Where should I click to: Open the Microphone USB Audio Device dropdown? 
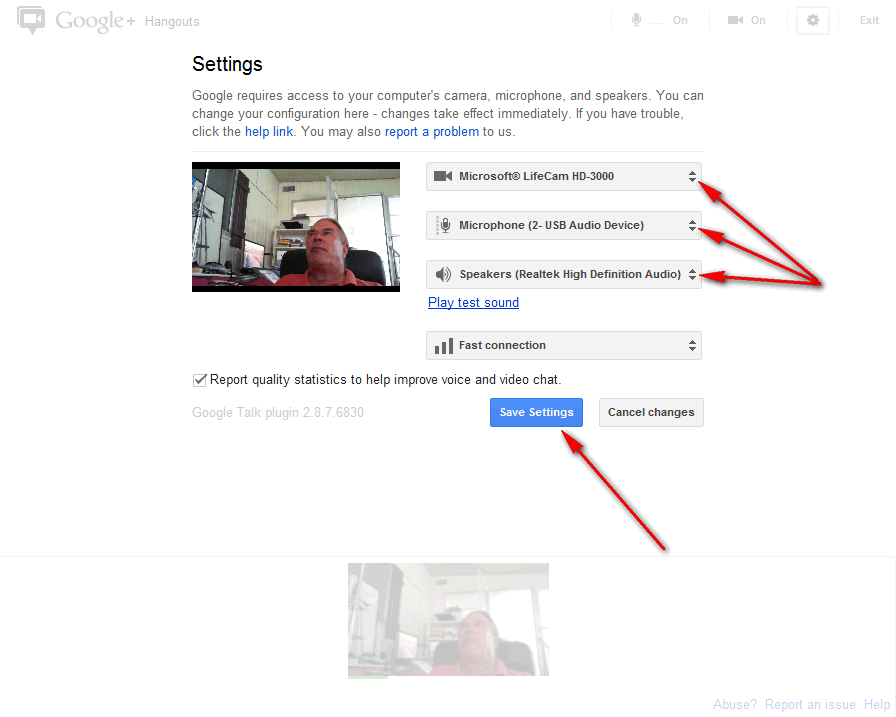[564, 226]
